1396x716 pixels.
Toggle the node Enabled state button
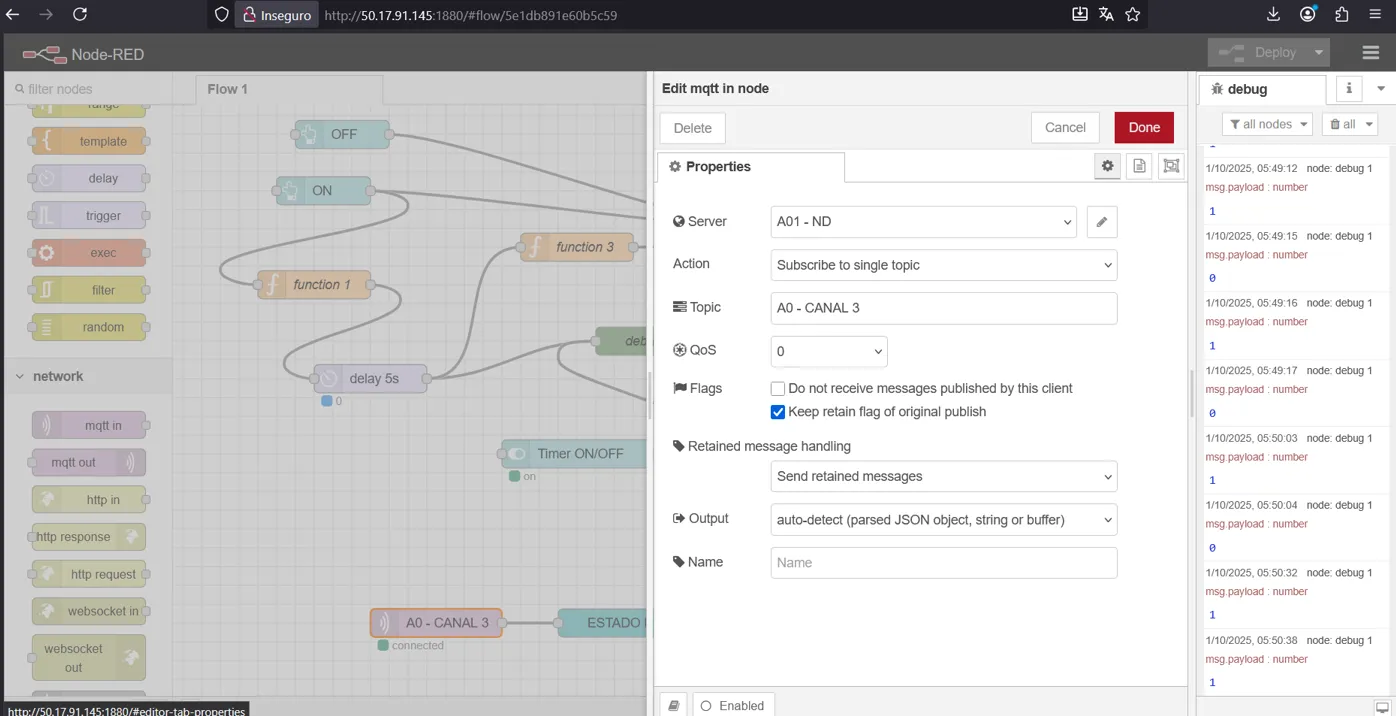click(733, 706)
